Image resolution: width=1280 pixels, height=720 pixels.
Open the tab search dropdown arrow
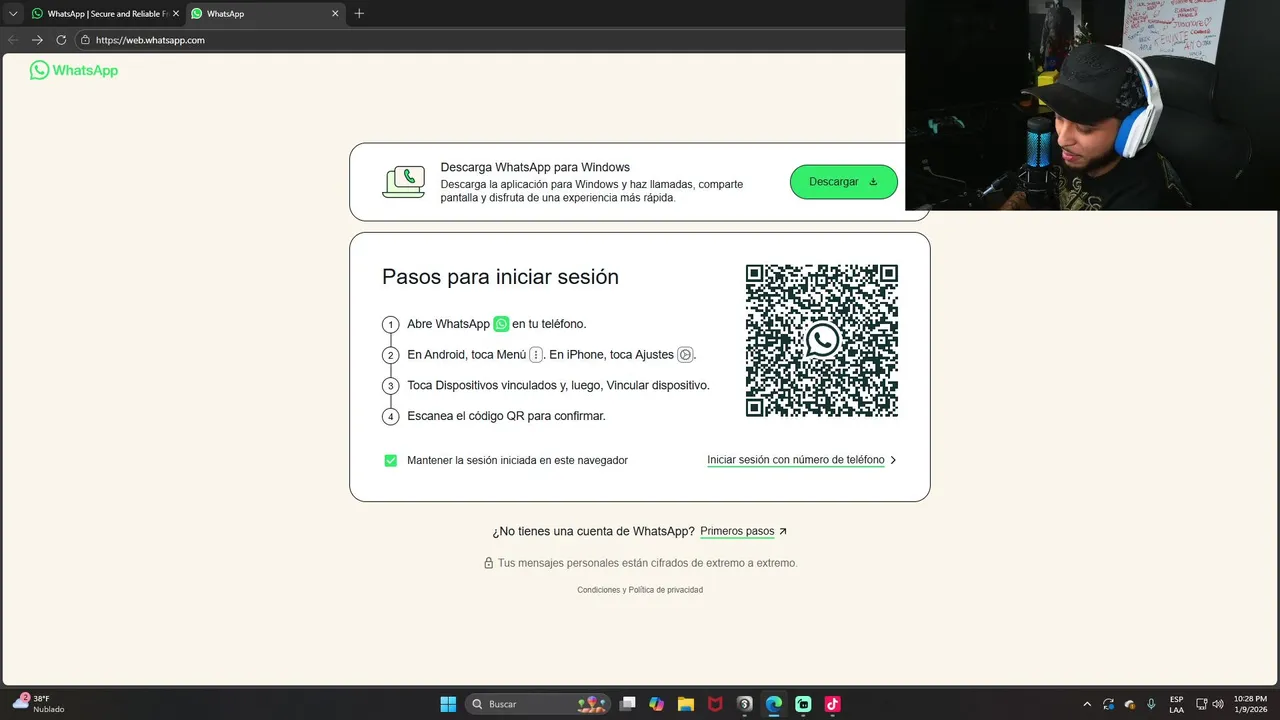(x=13, y=14)
